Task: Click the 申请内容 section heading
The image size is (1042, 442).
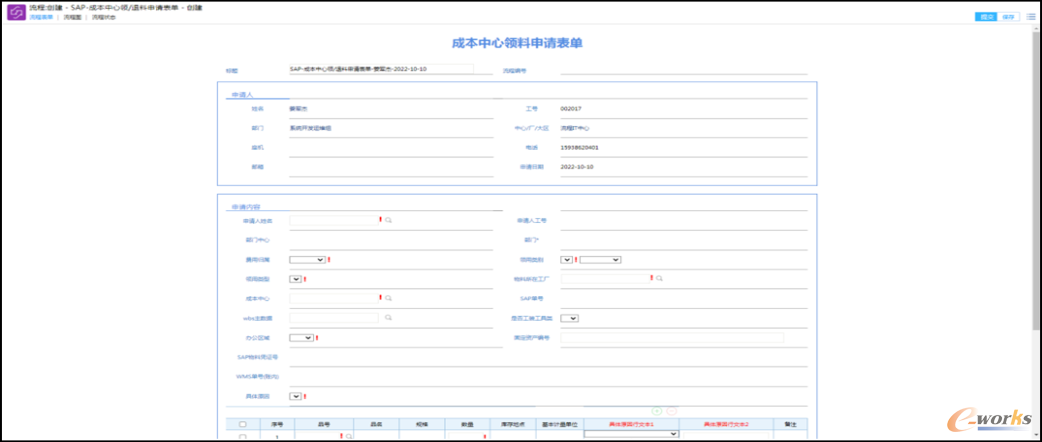Action: (x=245, y=207)
